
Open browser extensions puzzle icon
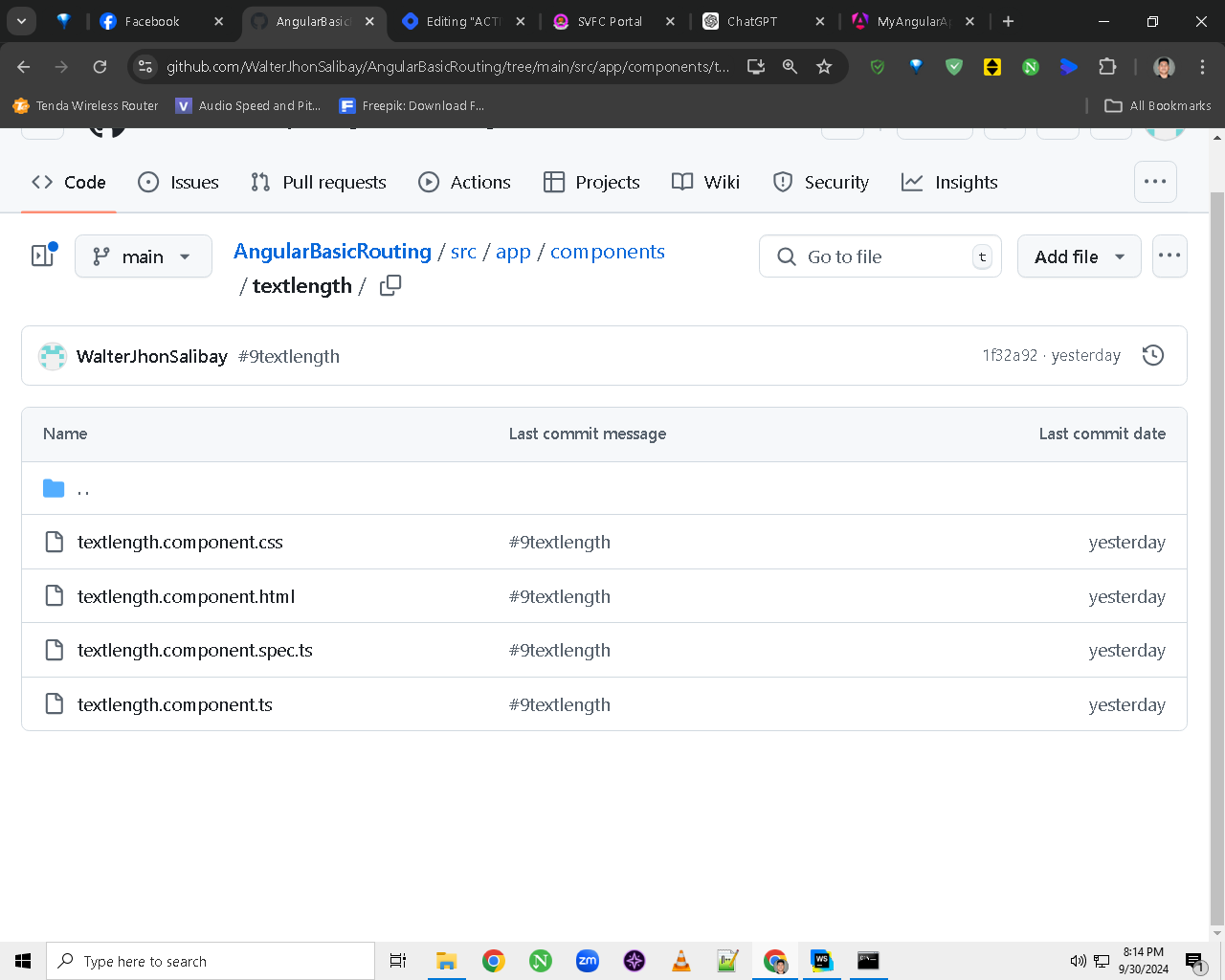(x=1107, y=66)
